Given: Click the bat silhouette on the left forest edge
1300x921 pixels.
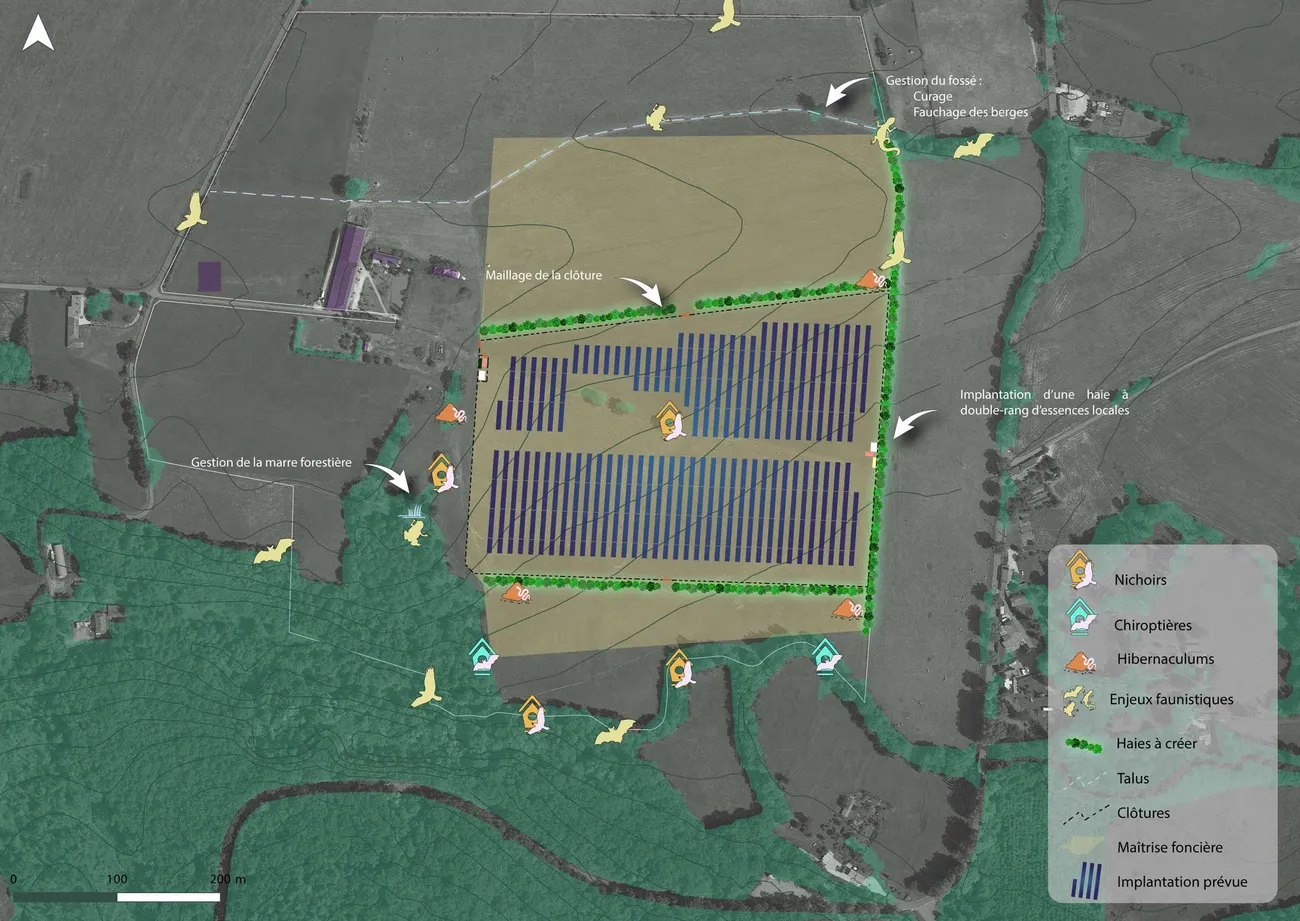Looking at the screenshot, I should [272, 549].
